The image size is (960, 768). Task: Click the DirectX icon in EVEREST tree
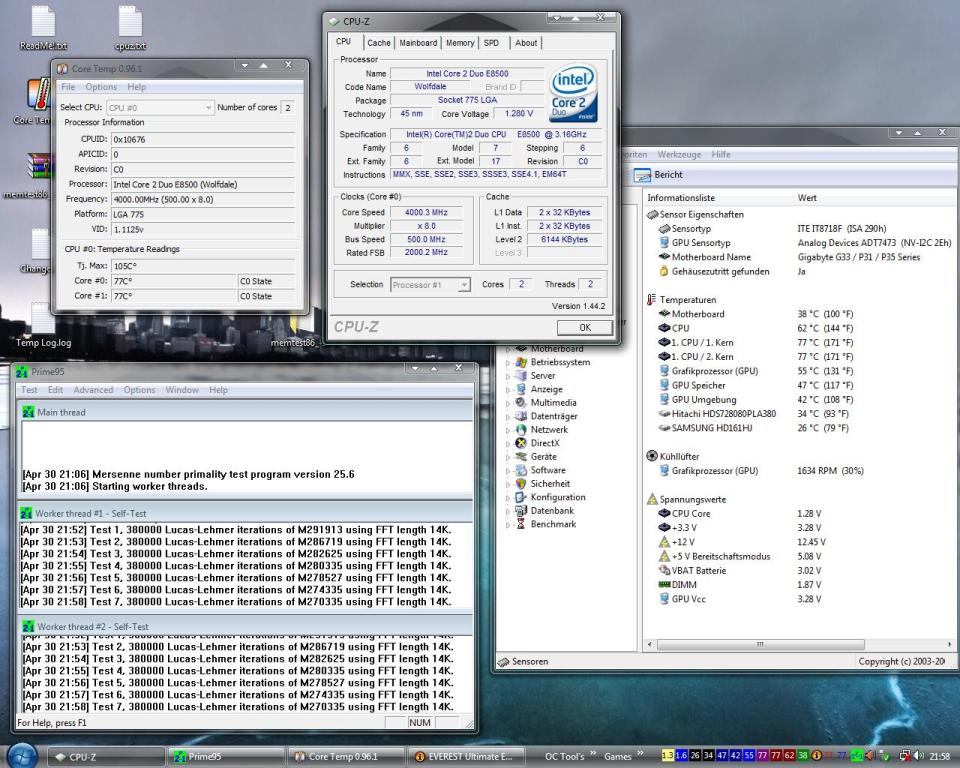coord(521,443)
